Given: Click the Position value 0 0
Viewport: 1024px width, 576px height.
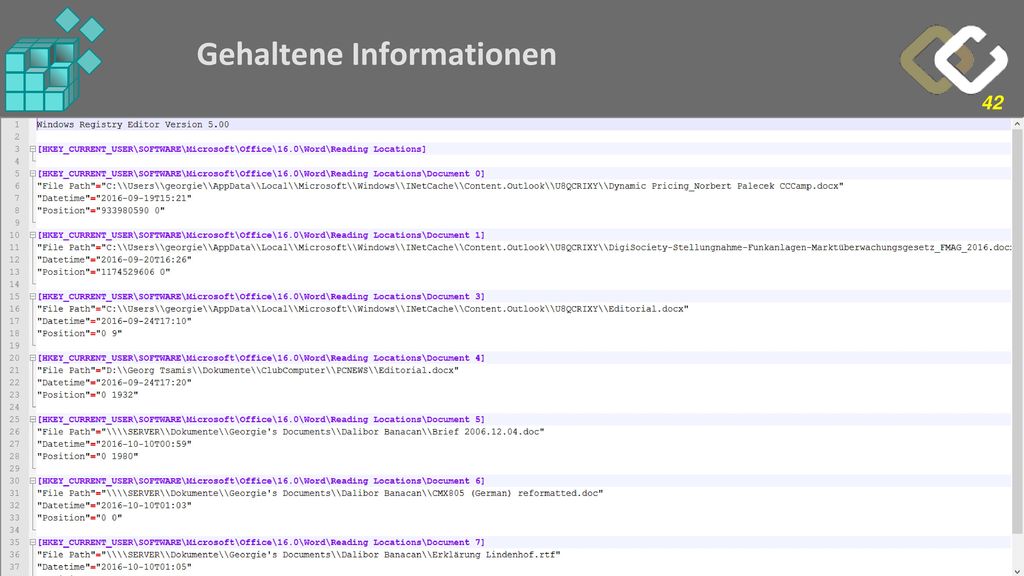Looking at the screenshot, I should [x=109, y=518].
